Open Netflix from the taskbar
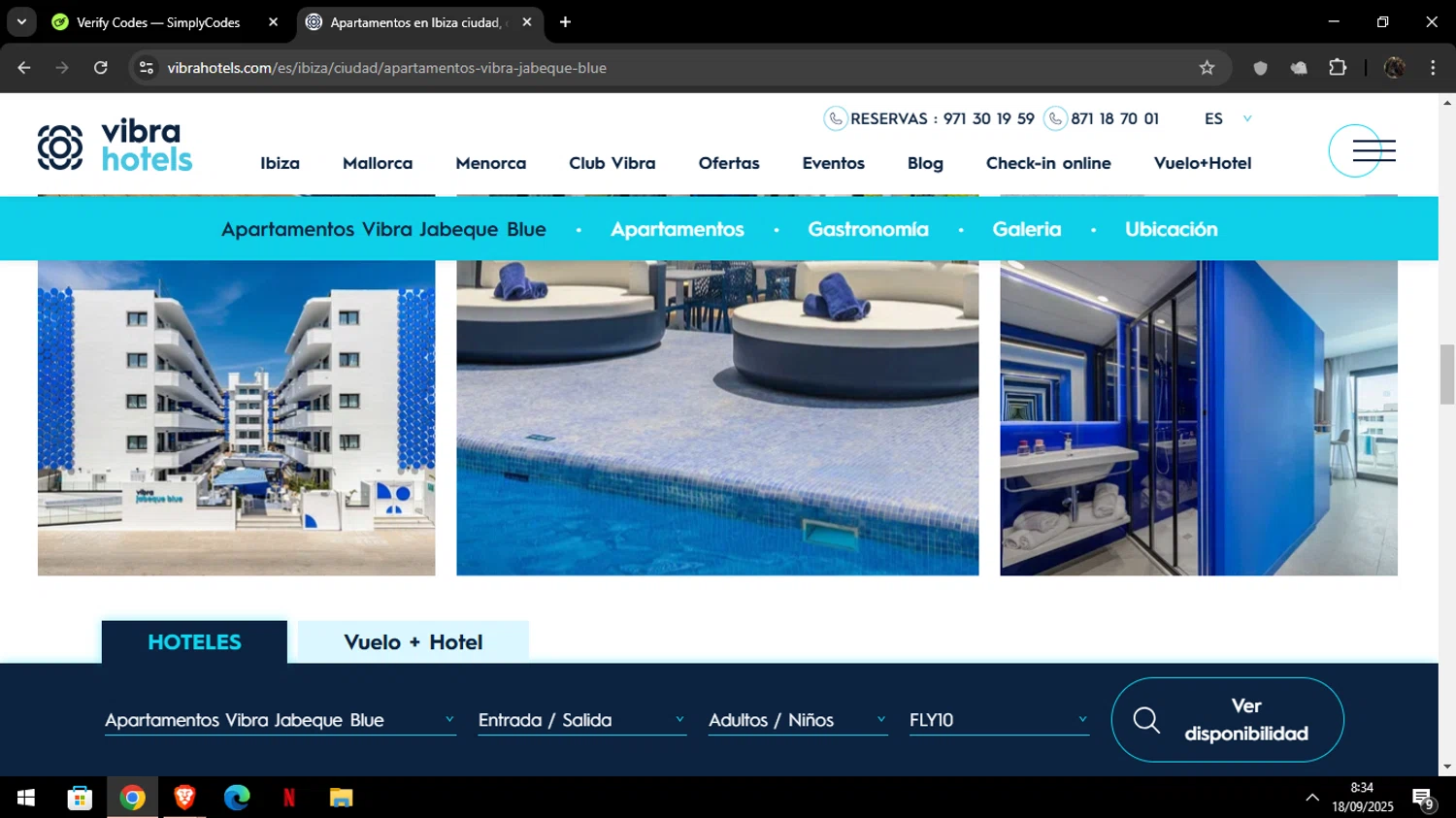This screenshot has height=818, width=1456. click(x=289, y=798)
